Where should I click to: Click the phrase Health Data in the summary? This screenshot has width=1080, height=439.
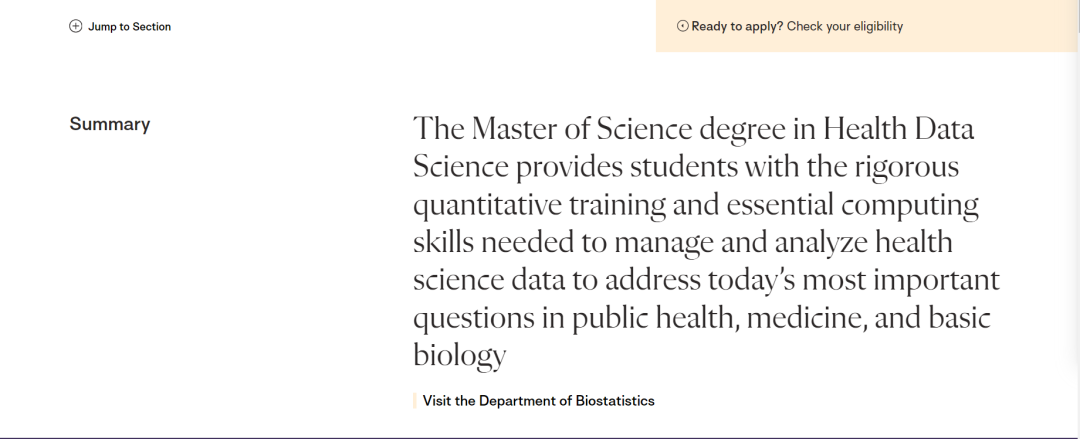pyautogui.click(x=898, y=129)
